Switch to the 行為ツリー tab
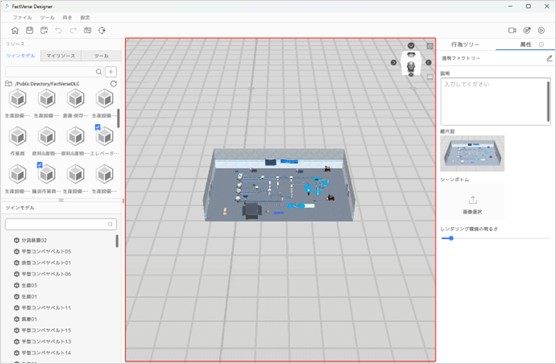The height and width of the screenshot is (364, 556). (465, 44)
